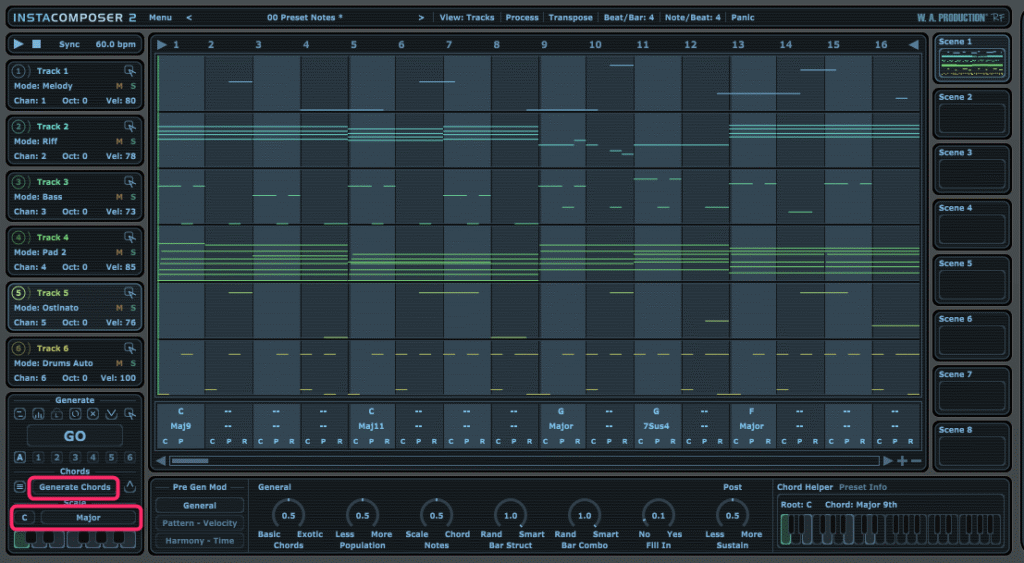Screen dimensions: 1024x563
Task: Switch to Harmony - Time tab
Action: tap(199, 541)
